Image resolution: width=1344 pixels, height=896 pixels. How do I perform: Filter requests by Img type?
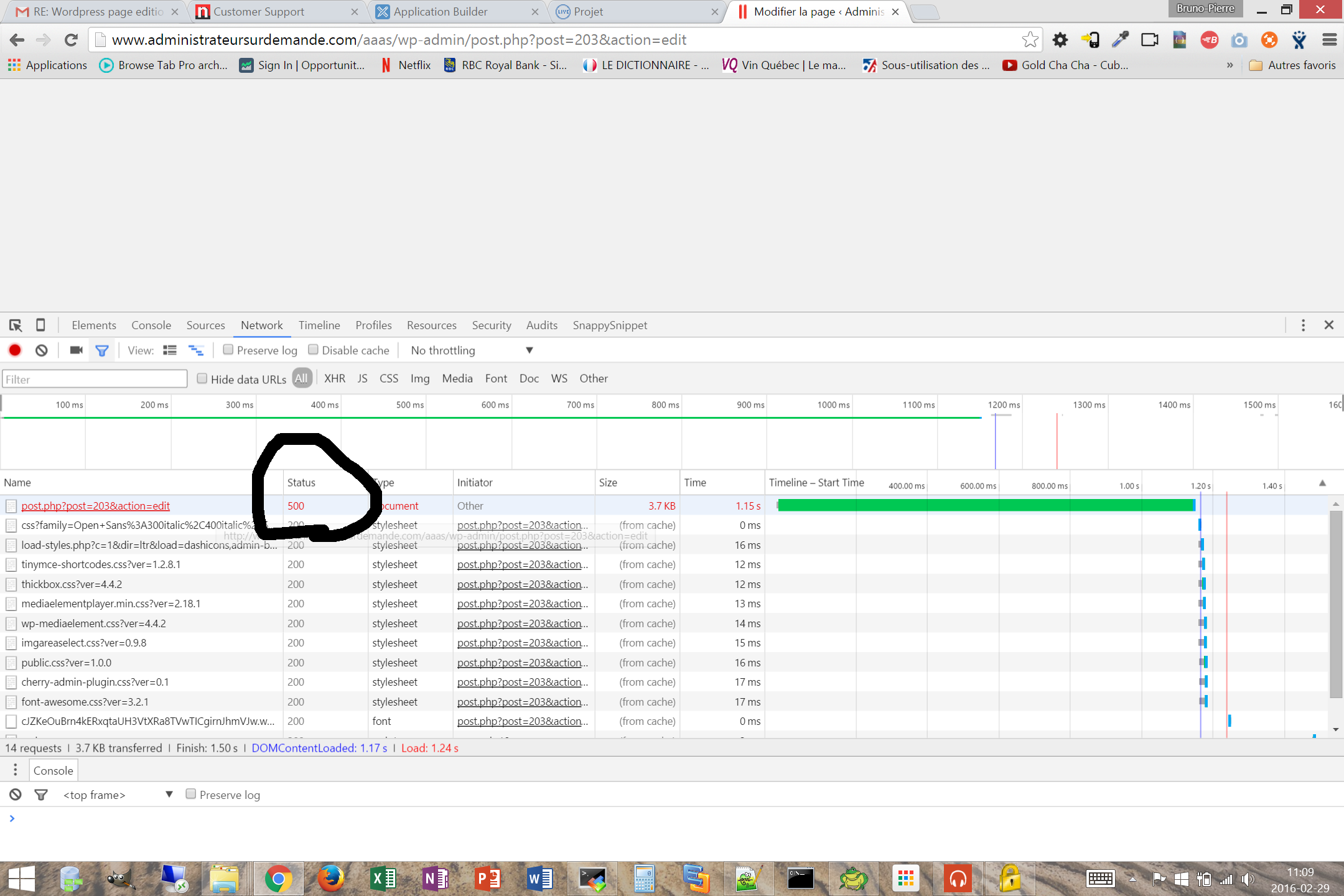[x=420, y=378]
